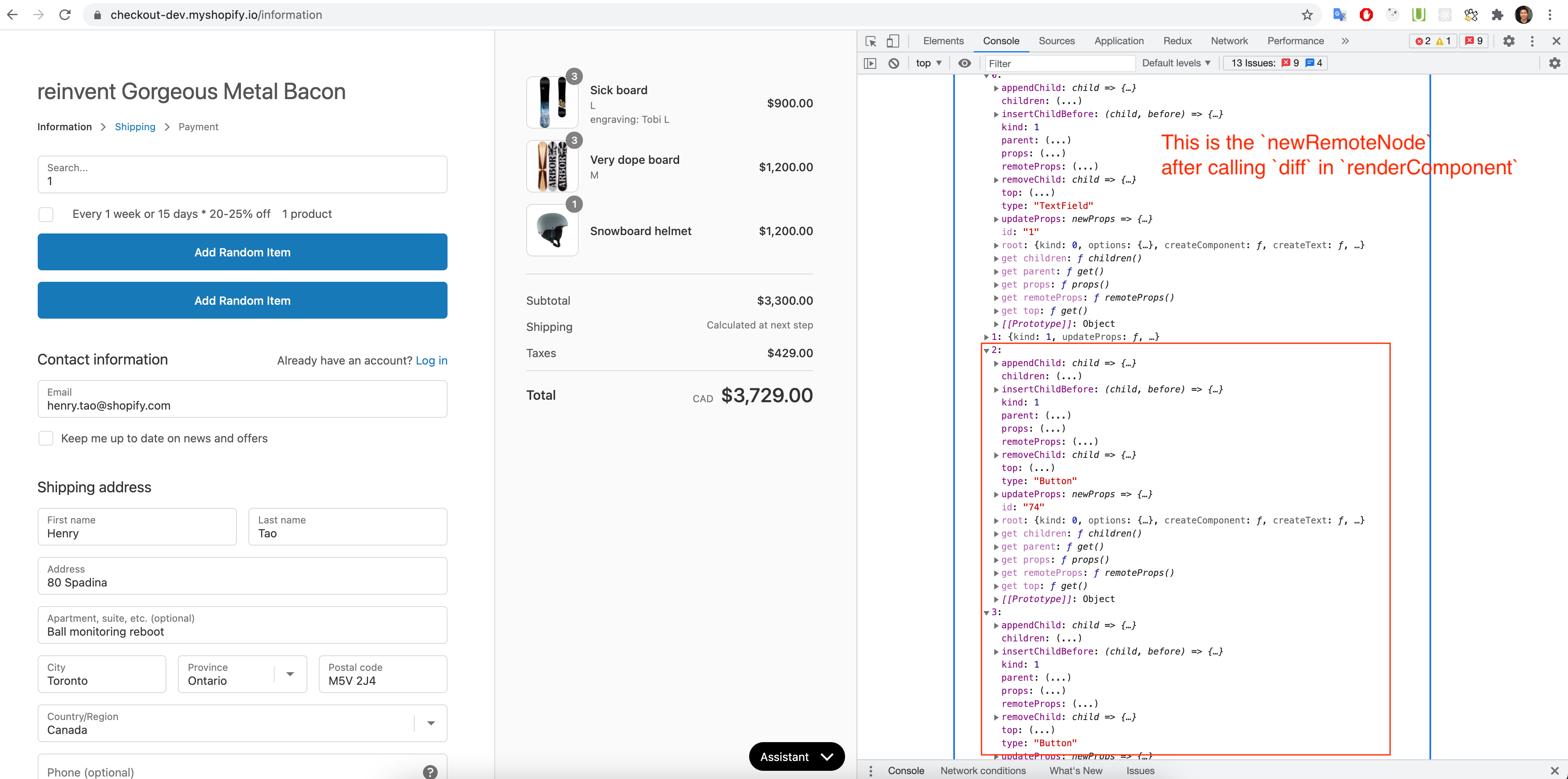1568x779 pixels.
Task: Open the console sidebar with the show-sidebar icon
Action: 870,63
